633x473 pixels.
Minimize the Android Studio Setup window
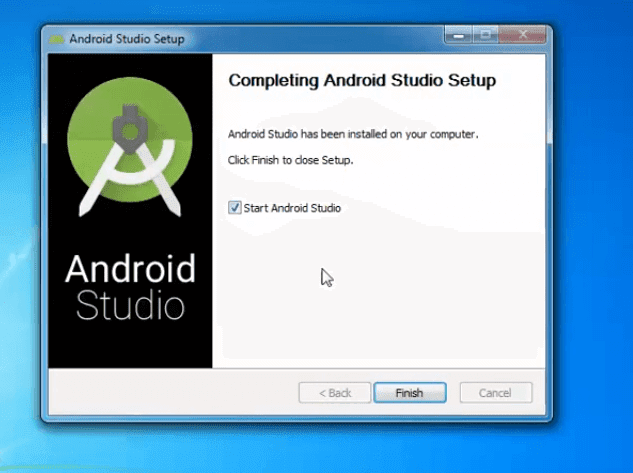coord(458,35)
